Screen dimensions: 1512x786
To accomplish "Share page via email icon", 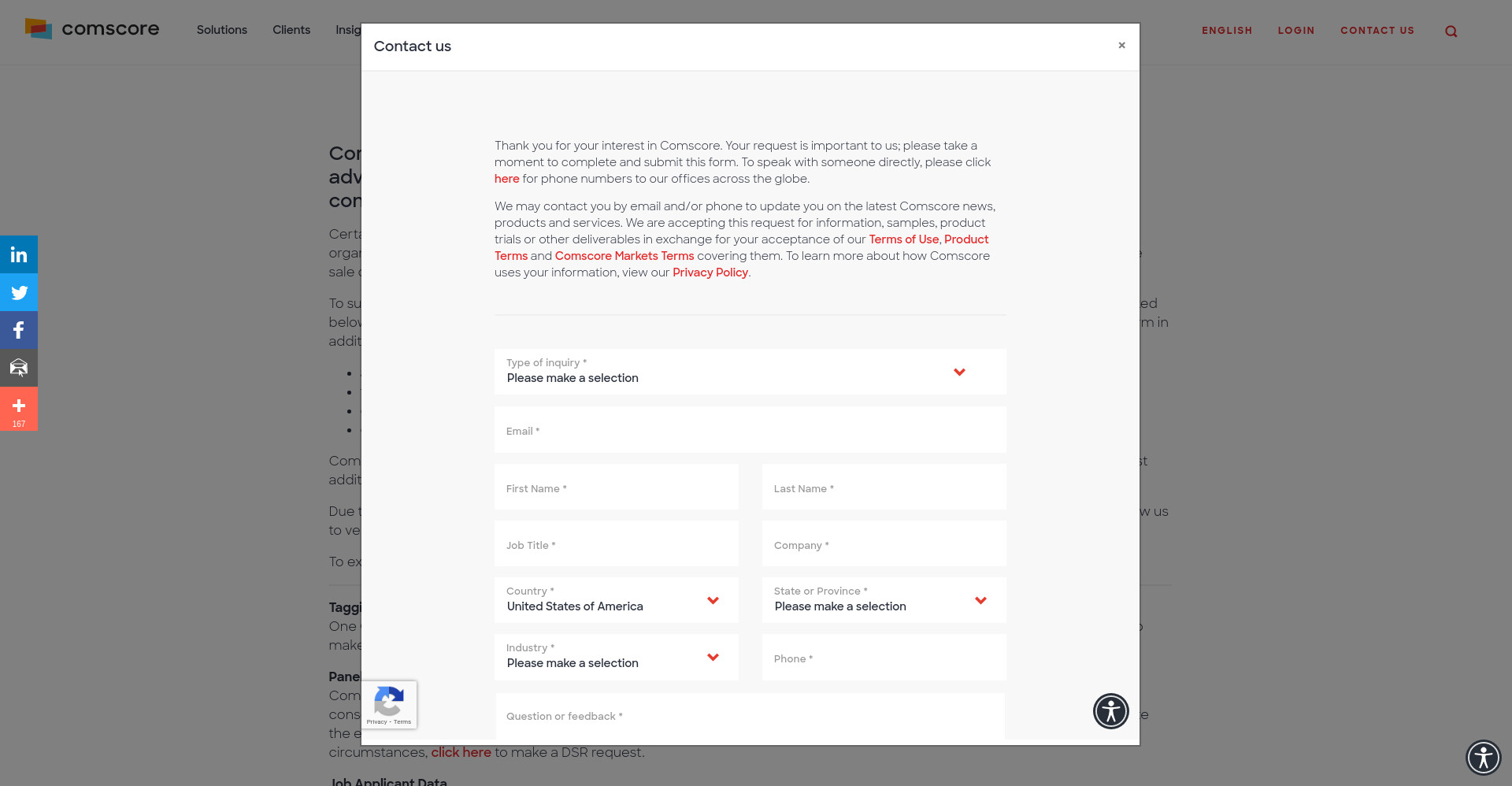I will (x=19, y=368).
